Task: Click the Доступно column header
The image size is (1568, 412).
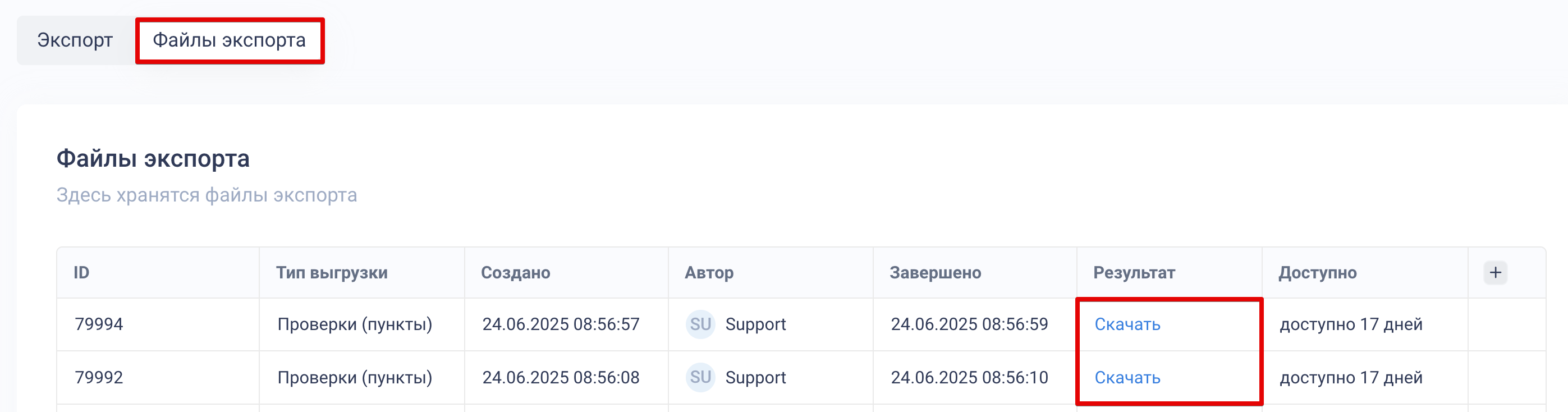Action: pyautogui.click(x=1317, y=273)
